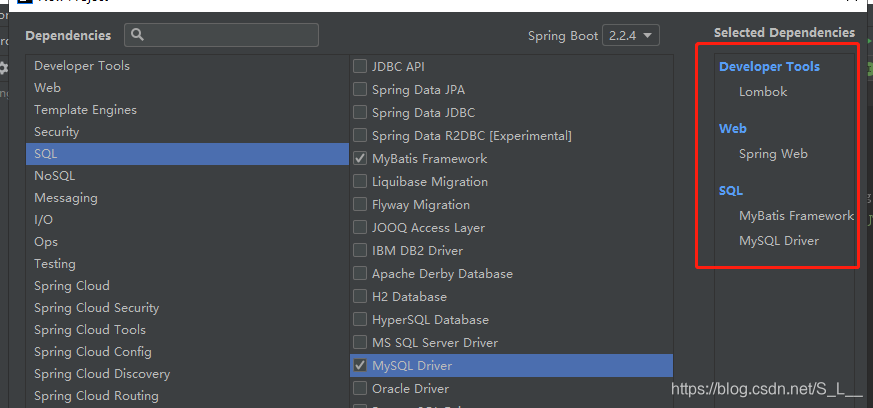Toggle MS SQL Server Driver checkbox
This screenshot has height=408, width=873.
coord(360,342)
